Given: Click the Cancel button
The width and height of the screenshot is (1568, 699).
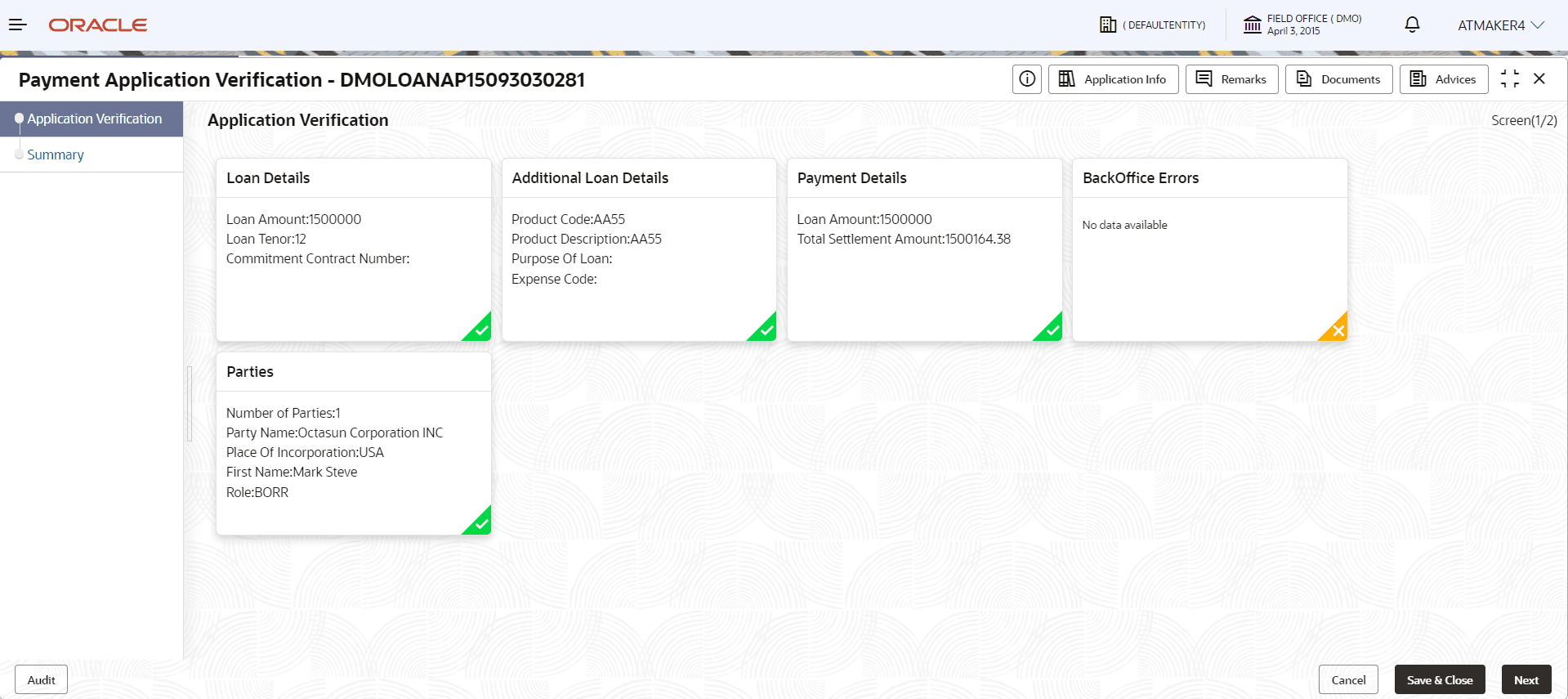Looking at the screenshot, I should click(1348, 680).
